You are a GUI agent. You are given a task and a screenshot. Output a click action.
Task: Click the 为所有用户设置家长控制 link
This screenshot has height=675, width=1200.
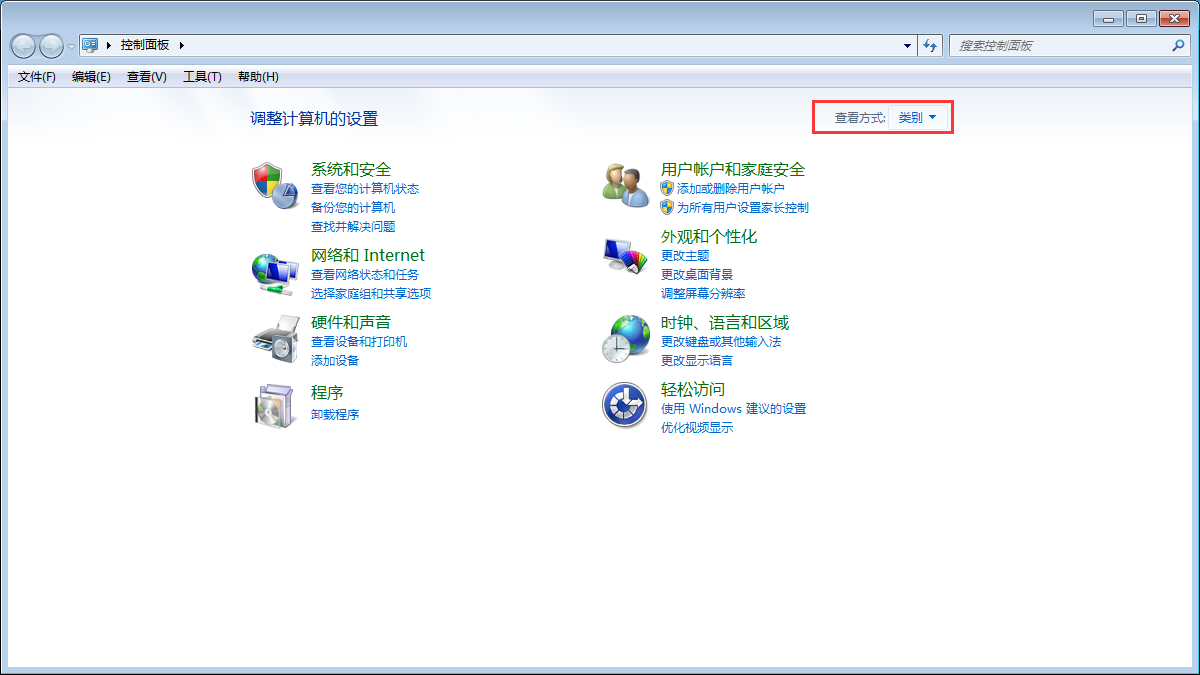[743, 207]
